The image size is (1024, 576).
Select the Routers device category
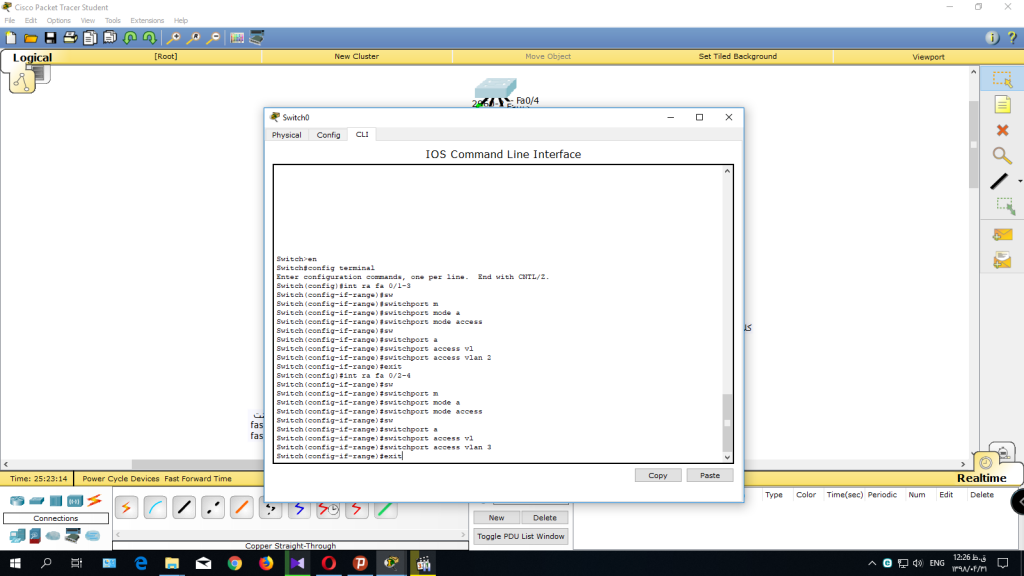click(17, 501)
